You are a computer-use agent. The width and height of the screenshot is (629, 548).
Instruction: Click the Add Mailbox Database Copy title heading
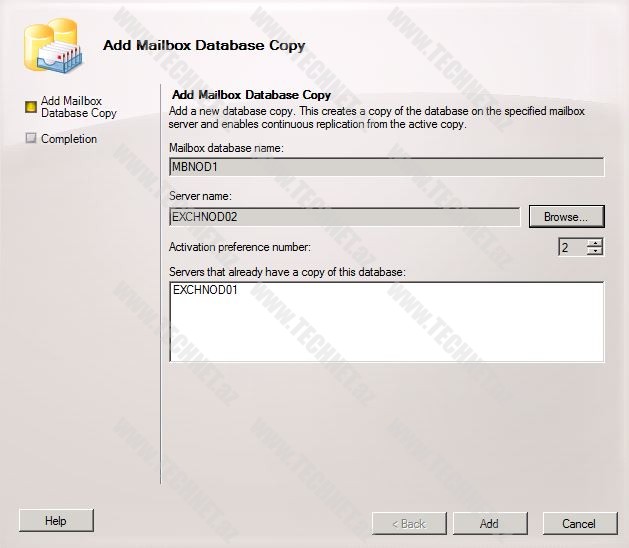coord(204,45)
